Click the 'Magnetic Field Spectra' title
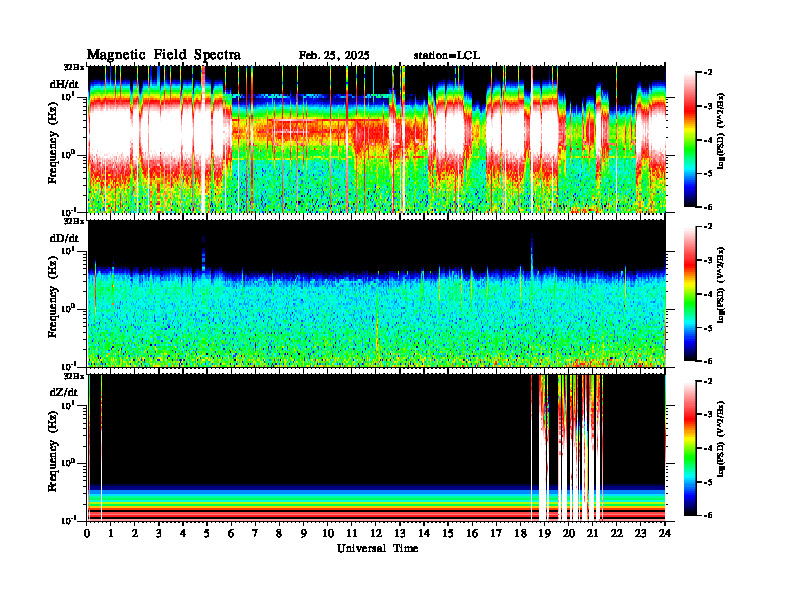Viewport: 792px width, 612px height. (164, 55)
